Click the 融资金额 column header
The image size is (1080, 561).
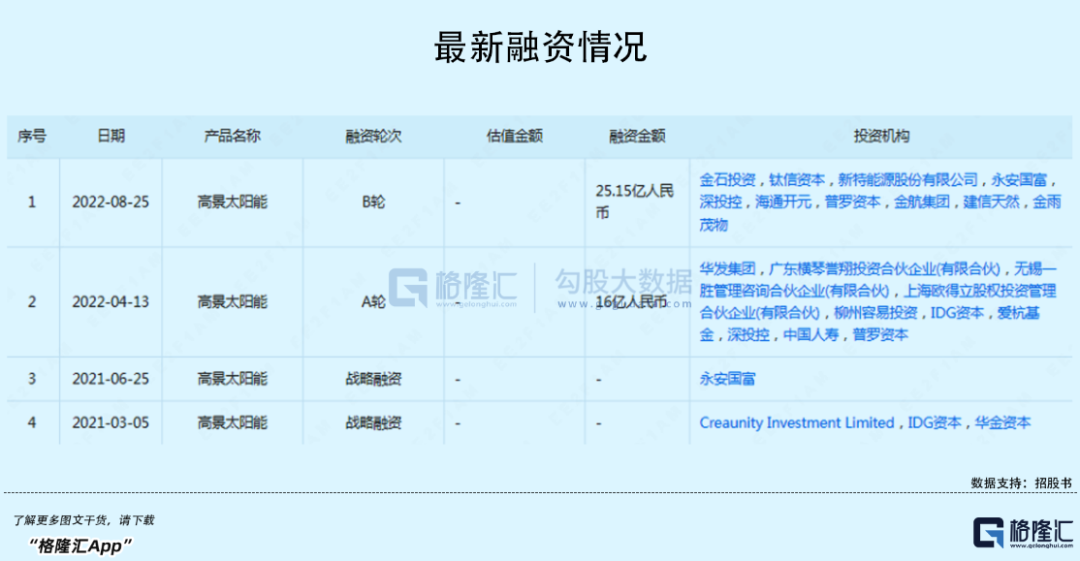(x=637, y=136)
